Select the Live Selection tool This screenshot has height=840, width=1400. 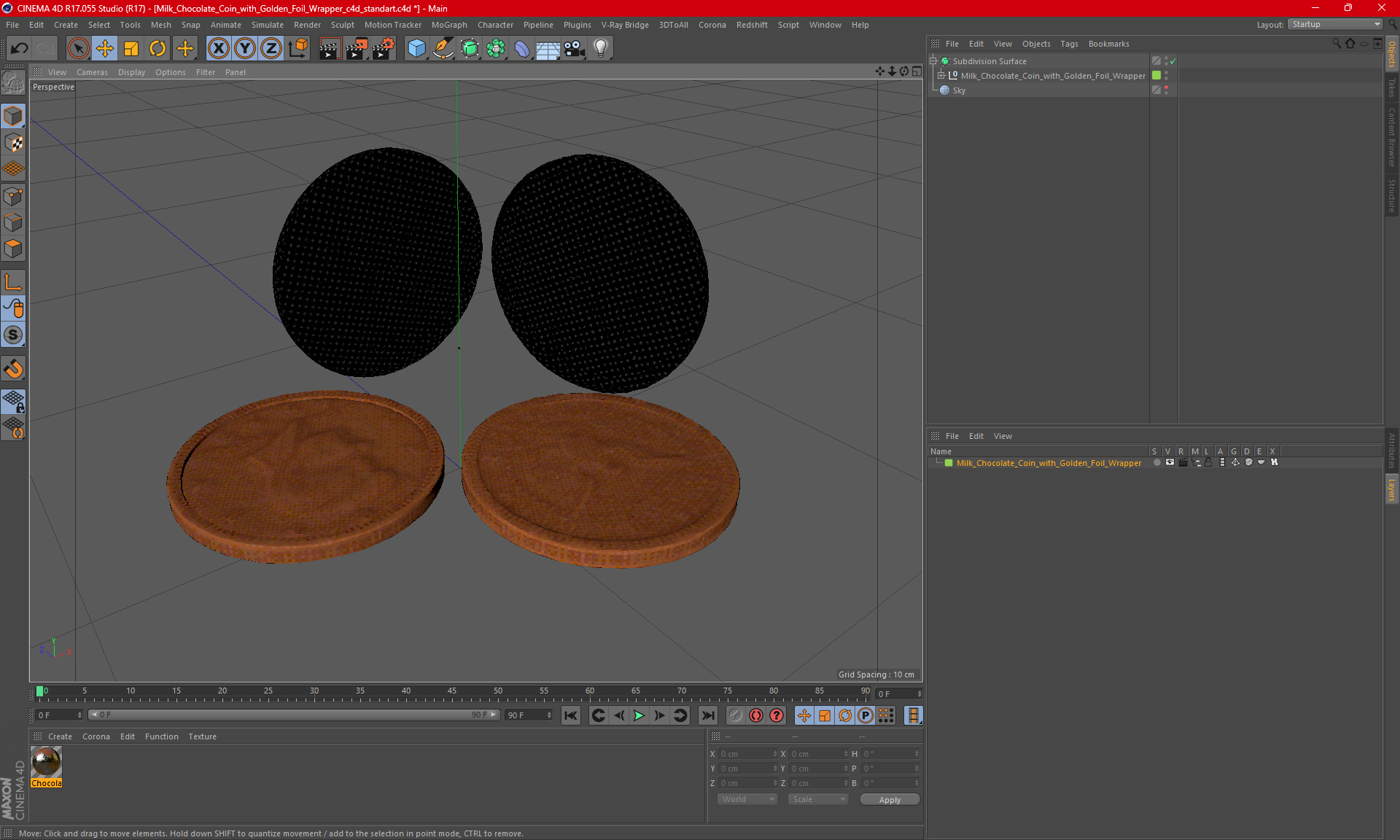[x=78, y=49]
